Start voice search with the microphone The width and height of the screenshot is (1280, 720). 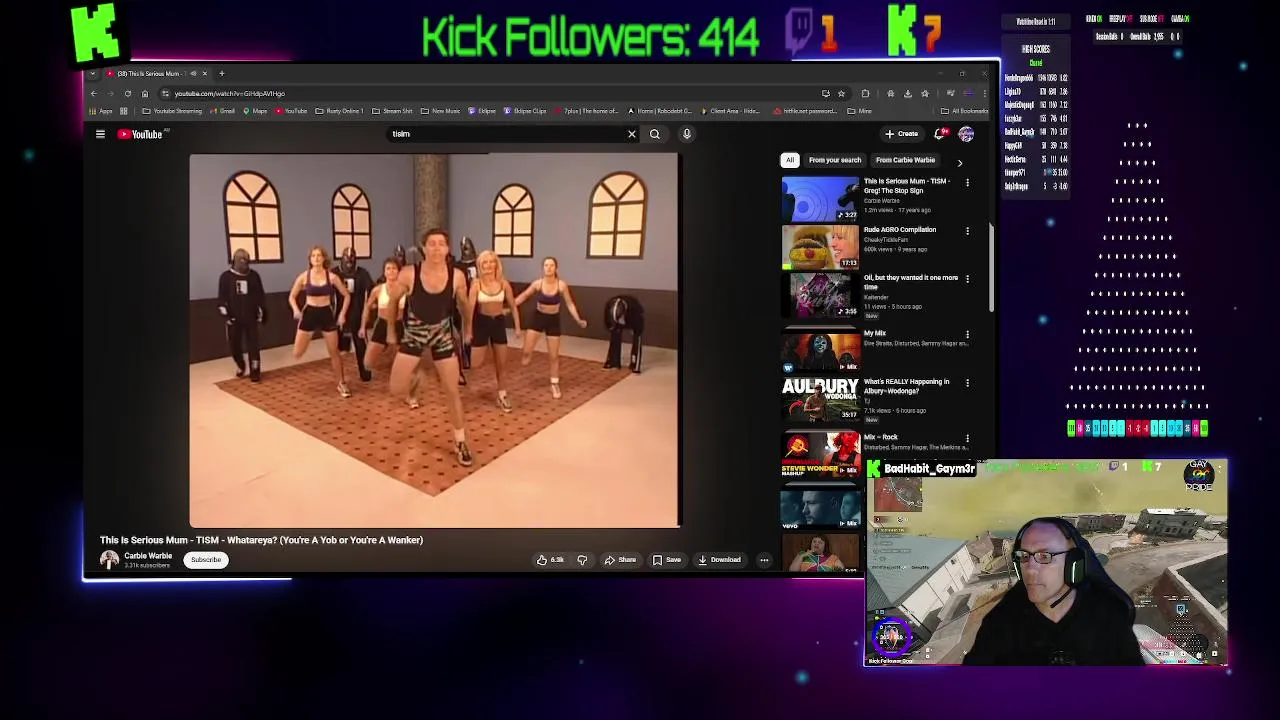point(687,134)
